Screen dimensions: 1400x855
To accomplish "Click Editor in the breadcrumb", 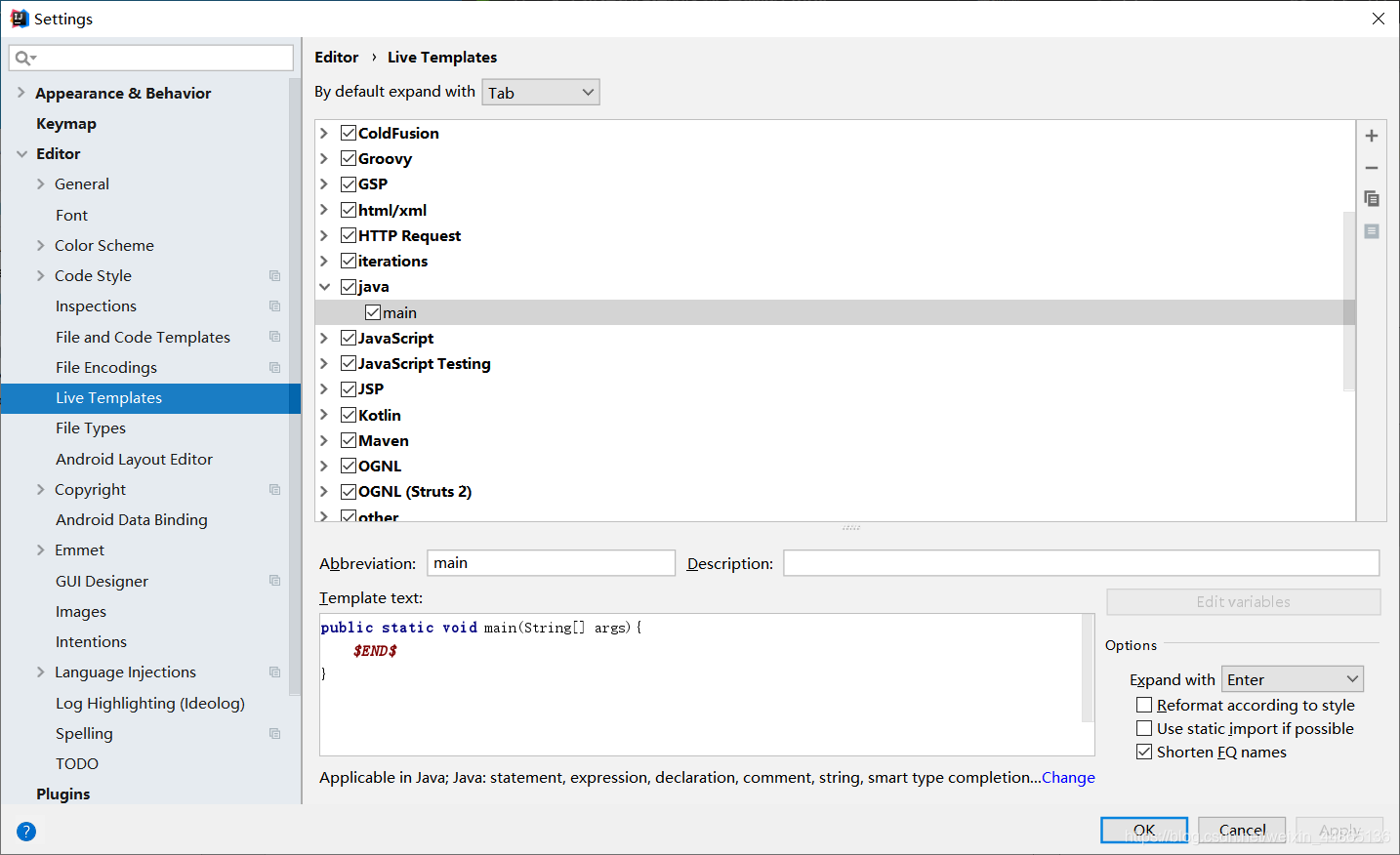I will (337, 58).
